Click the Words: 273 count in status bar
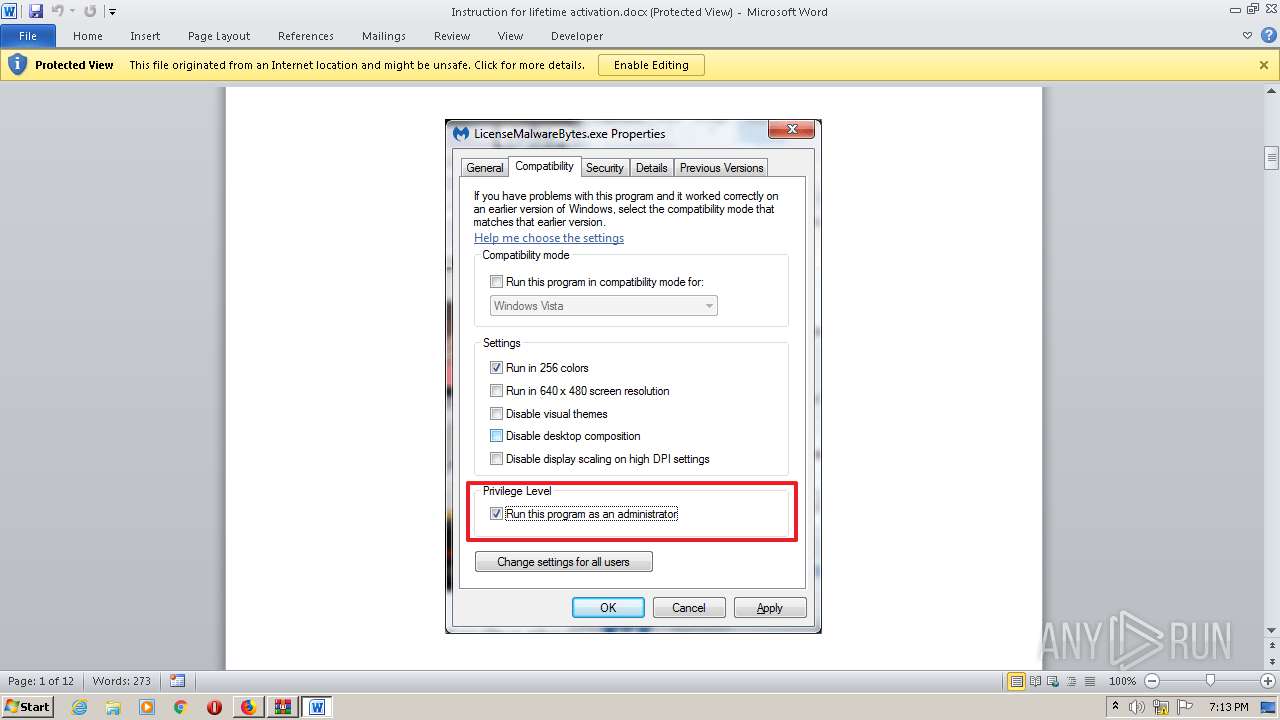Viewport: 1280px width, 720px height. tap(122, 681)
